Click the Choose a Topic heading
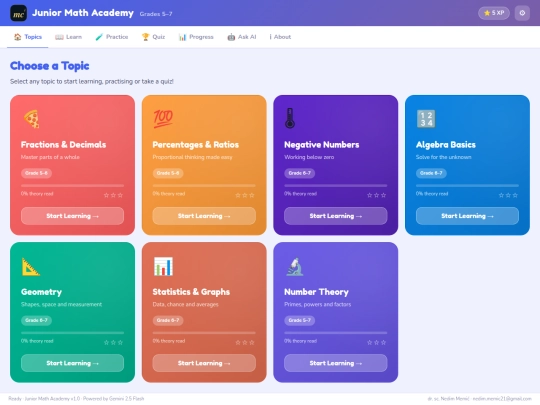Viewport: 540px width, 405px height. (50, 66)
